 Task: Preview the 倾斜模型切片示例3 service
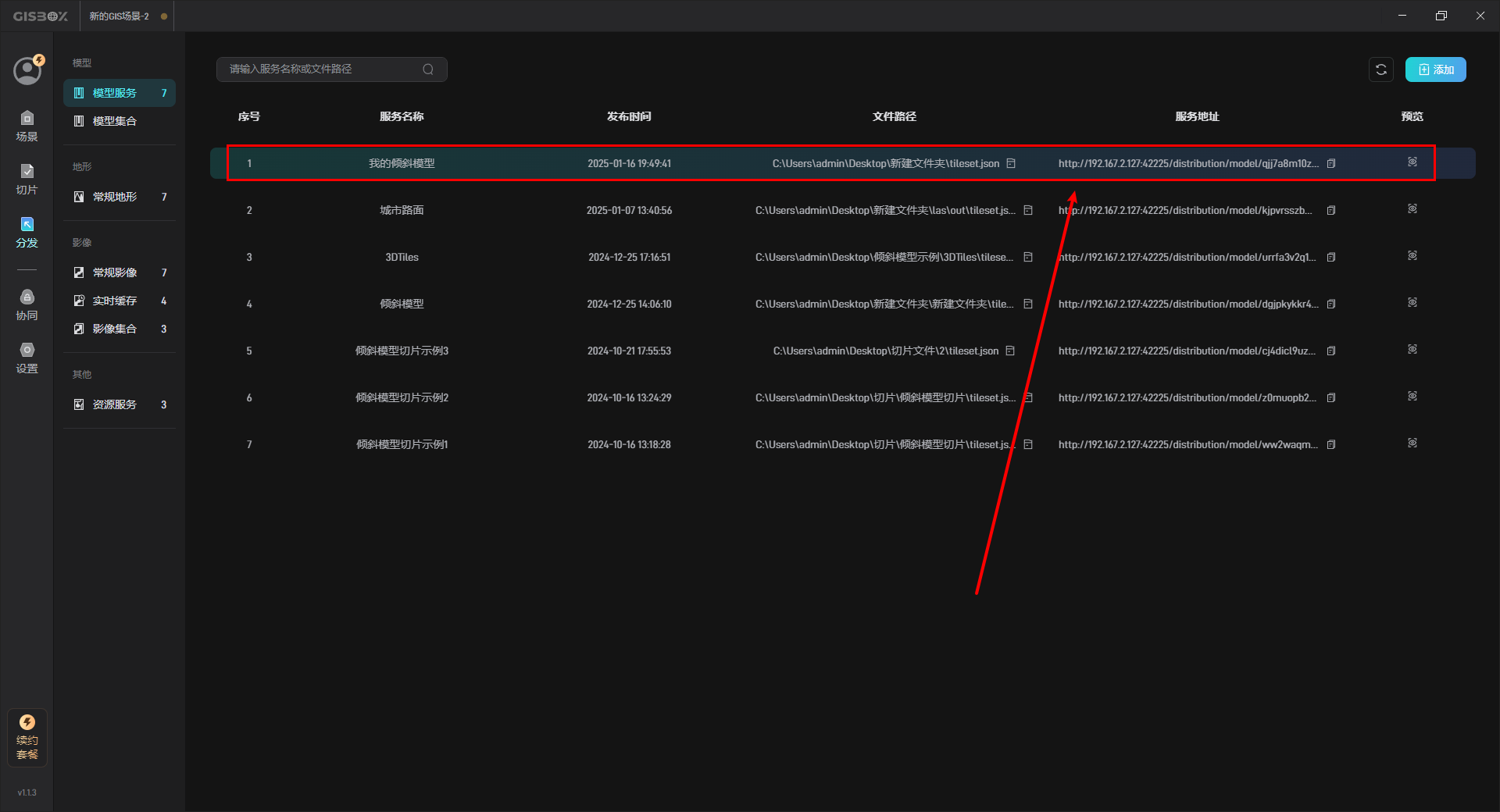click(x=1412, y=349)
